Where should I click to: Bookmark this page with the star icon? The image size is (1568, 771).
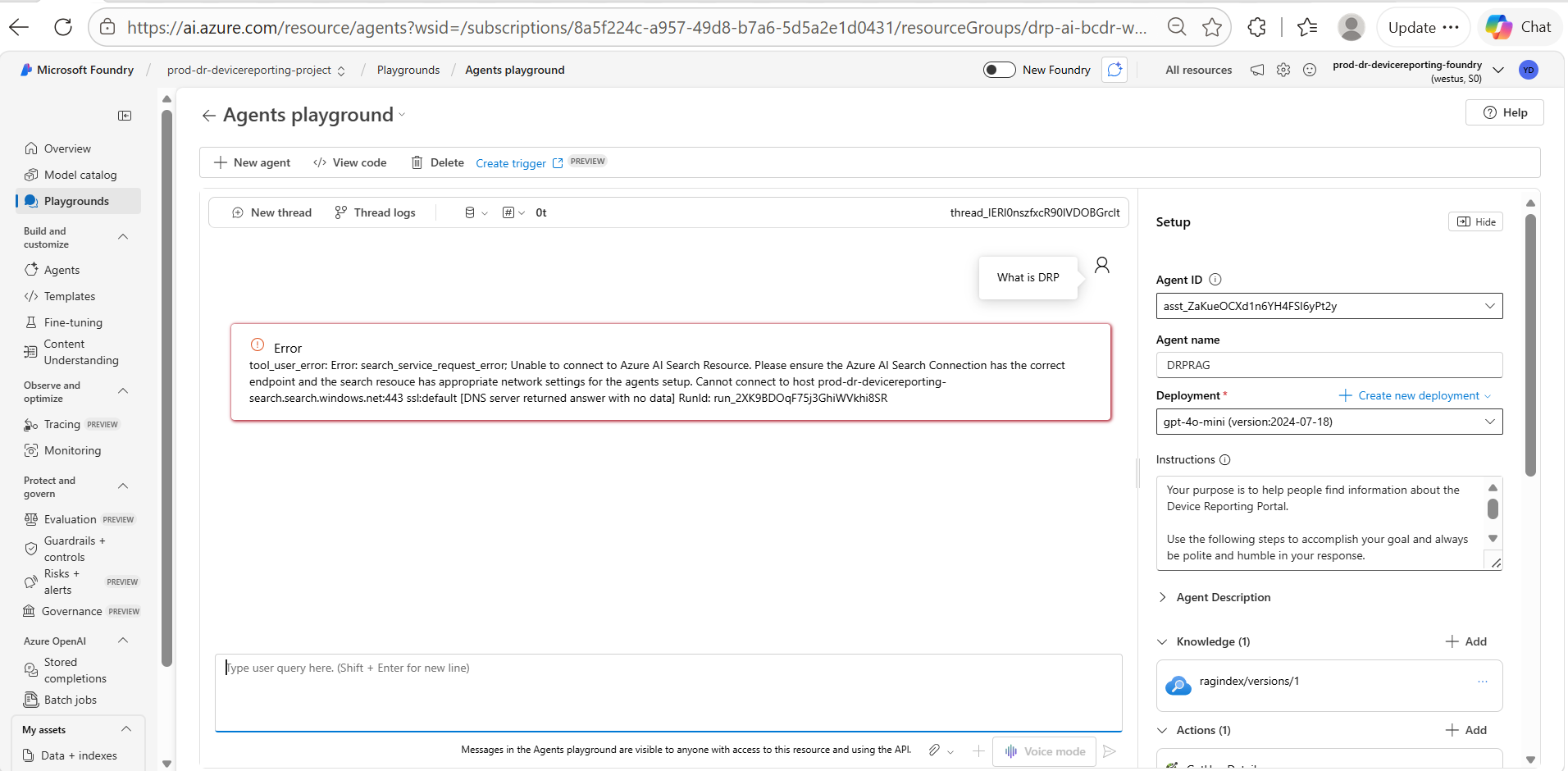coord(1212,27)
